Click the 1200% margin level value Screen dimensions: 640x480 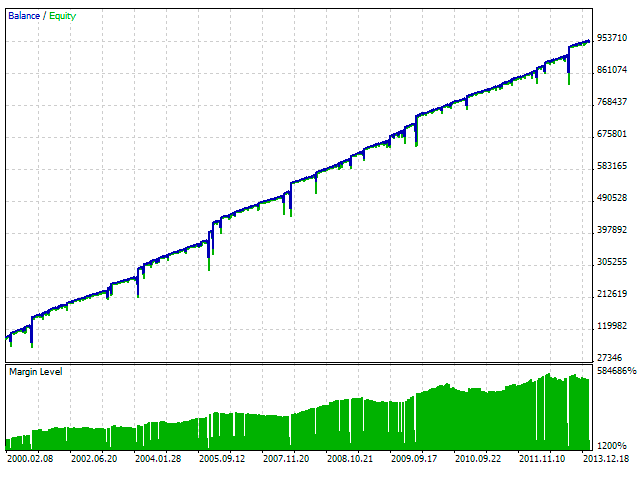coord(611,445)
